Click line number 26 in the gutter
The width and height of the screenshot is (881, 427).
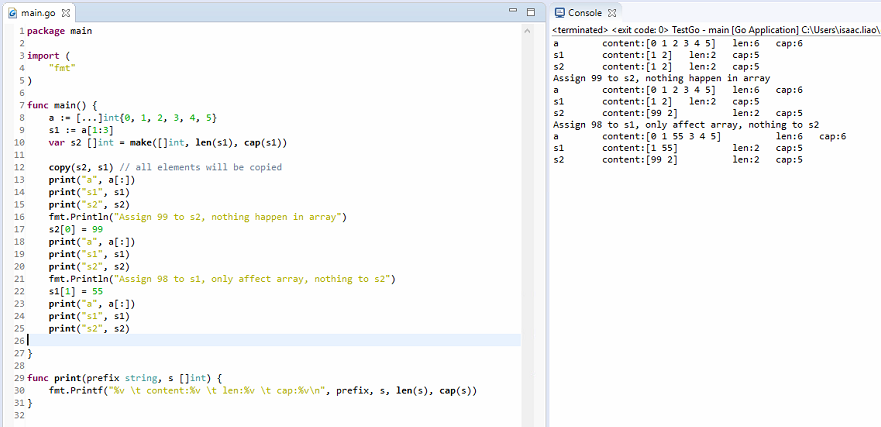click(19, 341)
